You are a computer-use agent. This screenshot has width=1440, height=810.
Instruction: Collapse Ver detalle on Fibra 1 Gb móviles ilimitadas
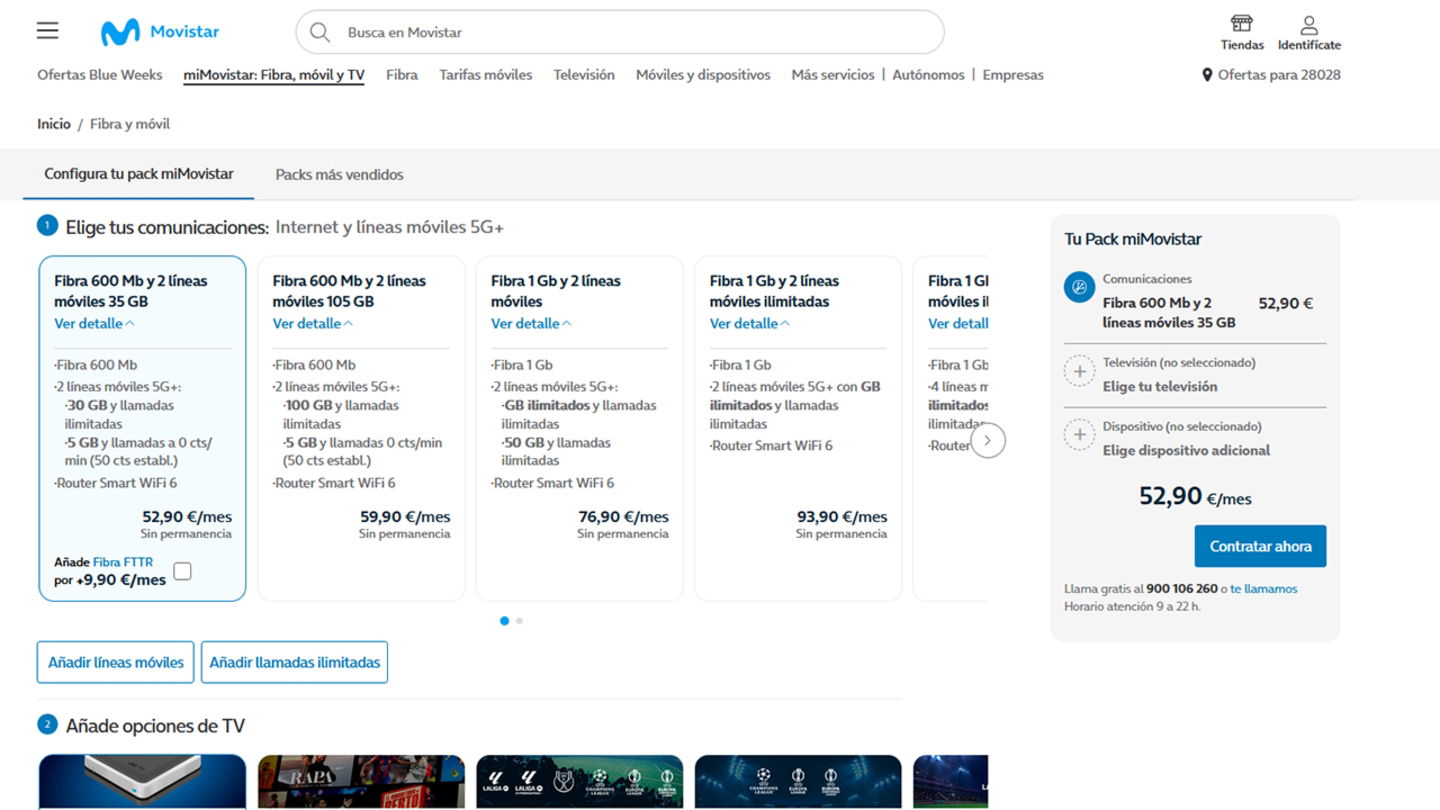point(750,323)
